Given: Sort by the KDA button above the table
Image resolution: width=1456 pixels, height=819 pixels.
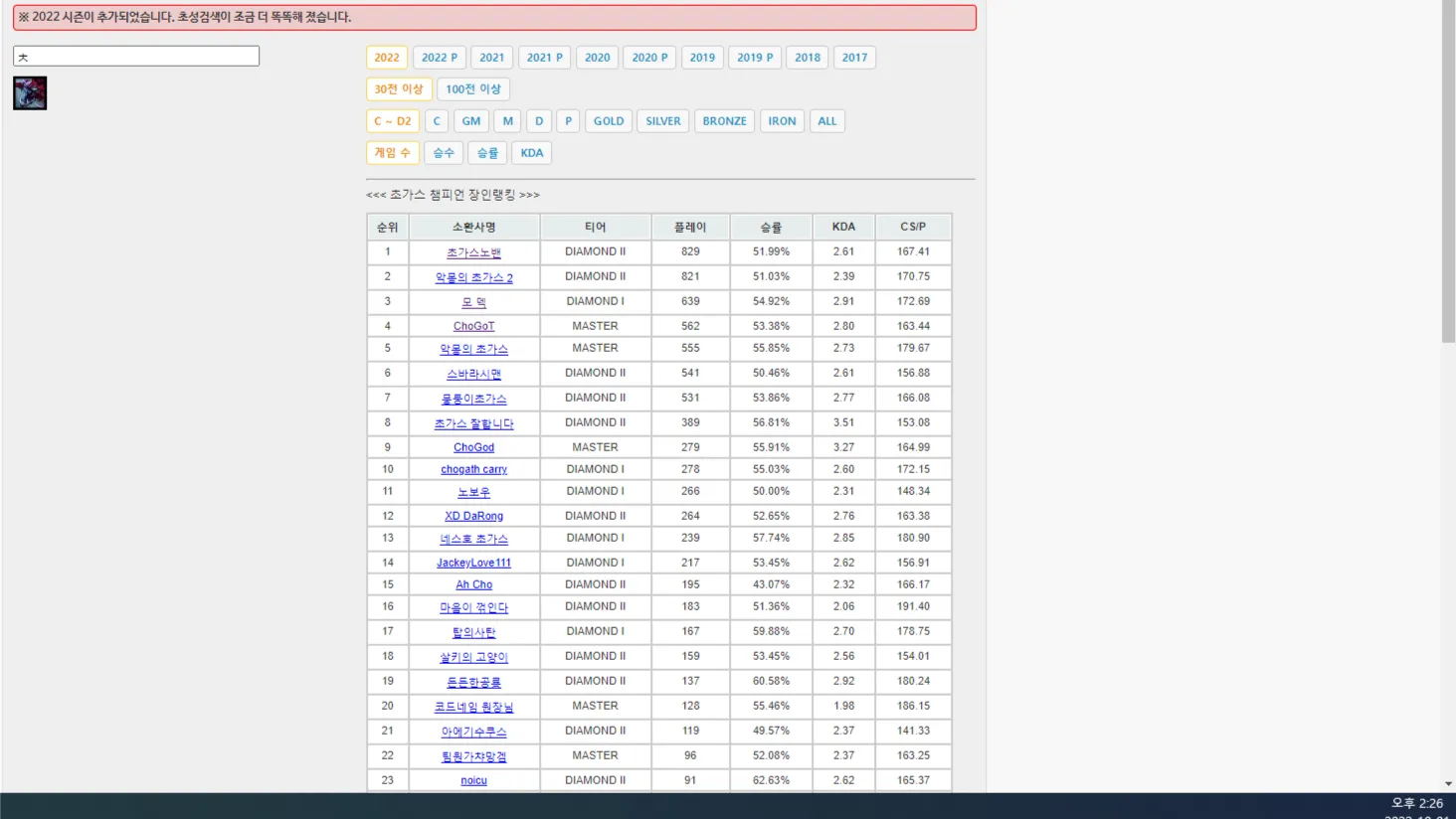Looking at the screenshot, I should (532, 153).
